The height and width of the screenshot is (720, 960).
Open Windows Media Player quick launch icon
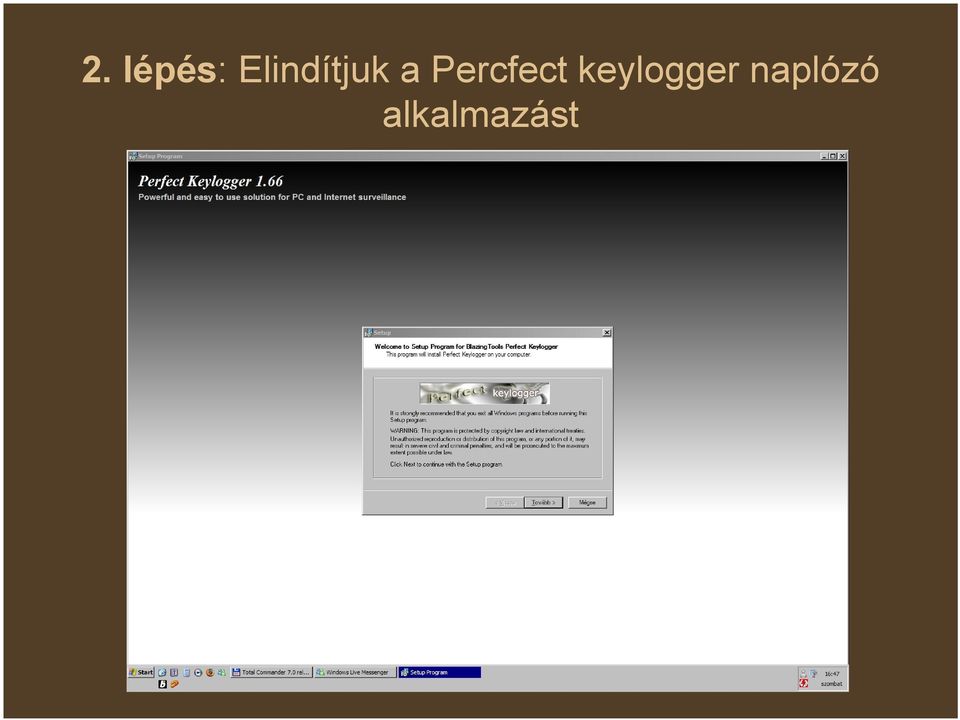click(198, 672)
